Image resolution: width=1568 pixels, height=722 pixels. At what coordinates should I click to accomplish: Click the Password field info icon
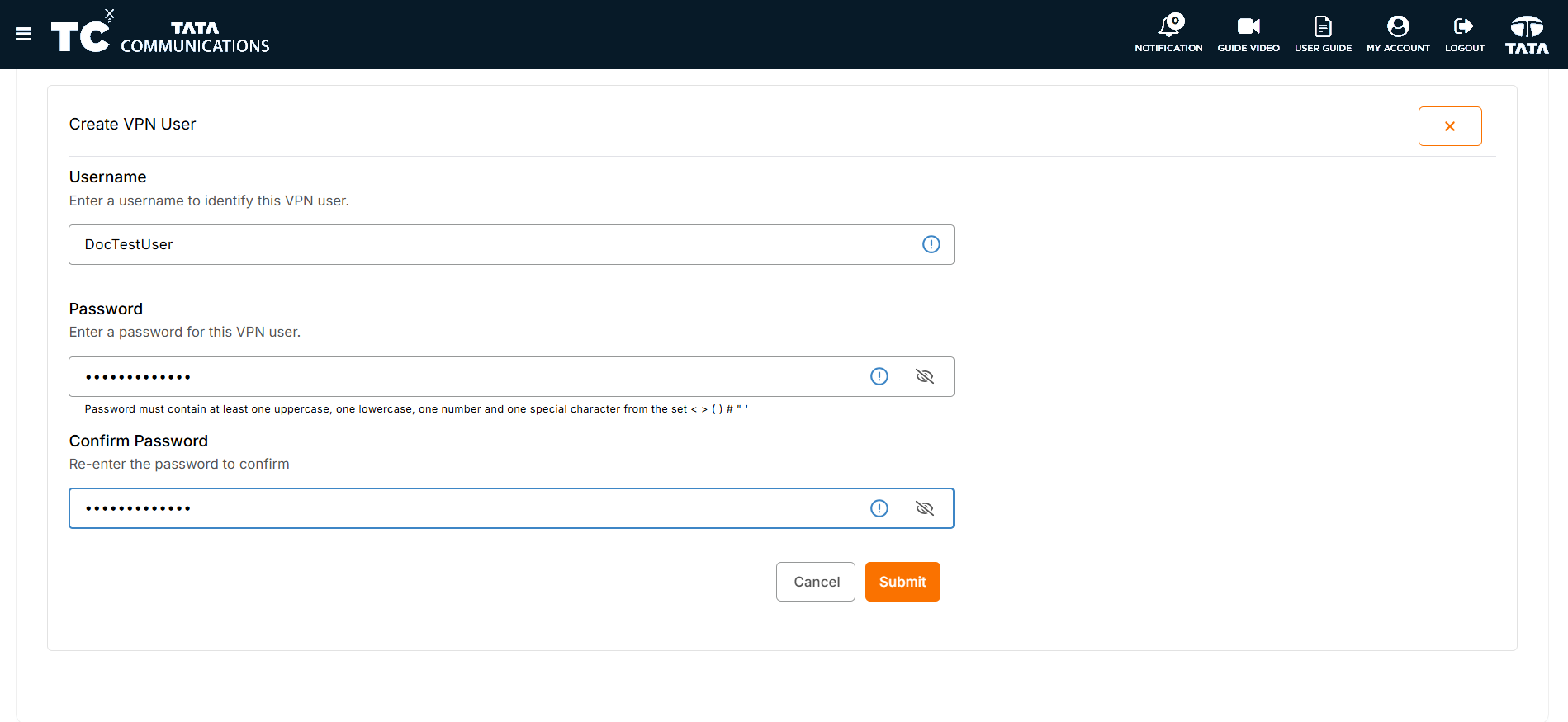879,376
